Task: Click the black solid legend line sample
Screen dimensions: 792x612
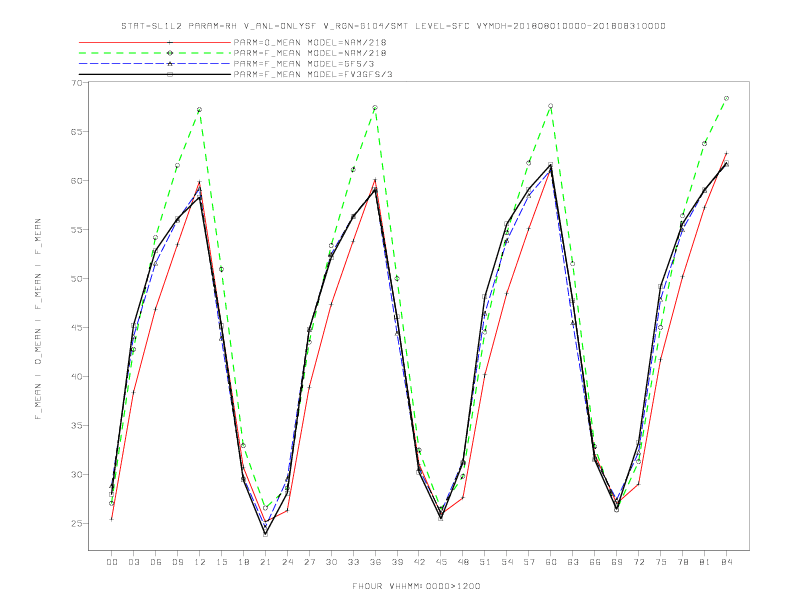Action: [x=155, y=74]
